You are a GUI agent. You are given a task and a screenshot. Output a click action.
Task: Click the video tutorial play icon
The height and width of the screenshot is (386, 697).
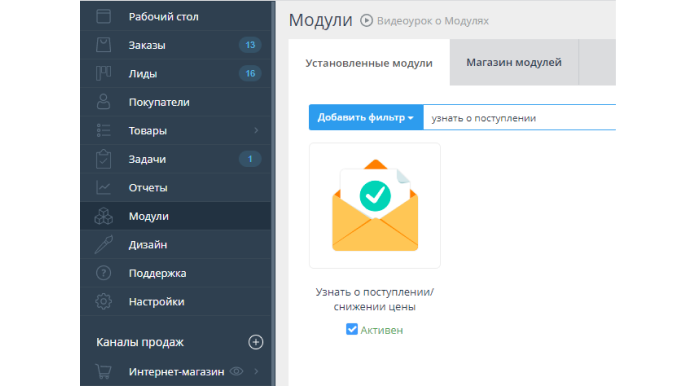point(366,20)
